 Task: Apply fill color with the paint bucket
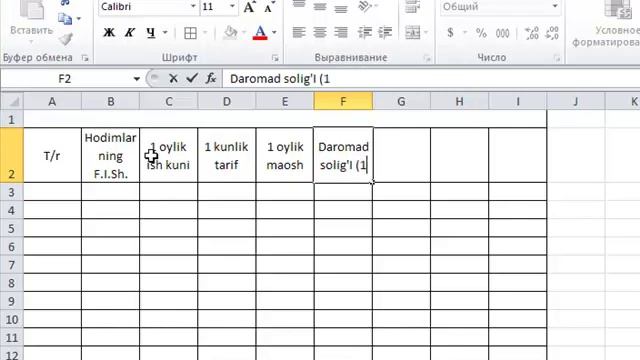tap(231, 33)
